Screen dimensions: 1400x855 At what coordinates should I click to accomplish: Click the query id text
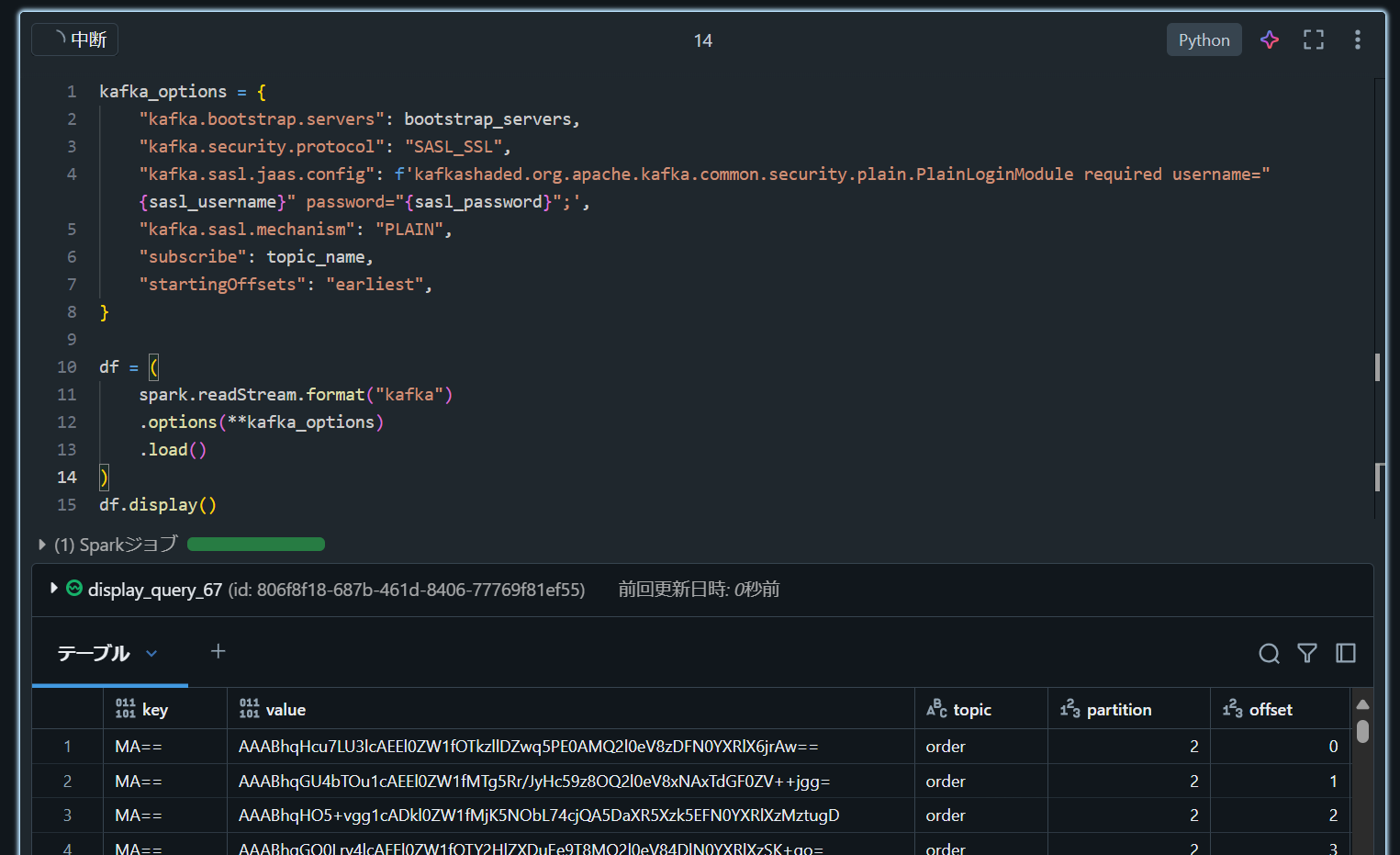pos(407,590)
